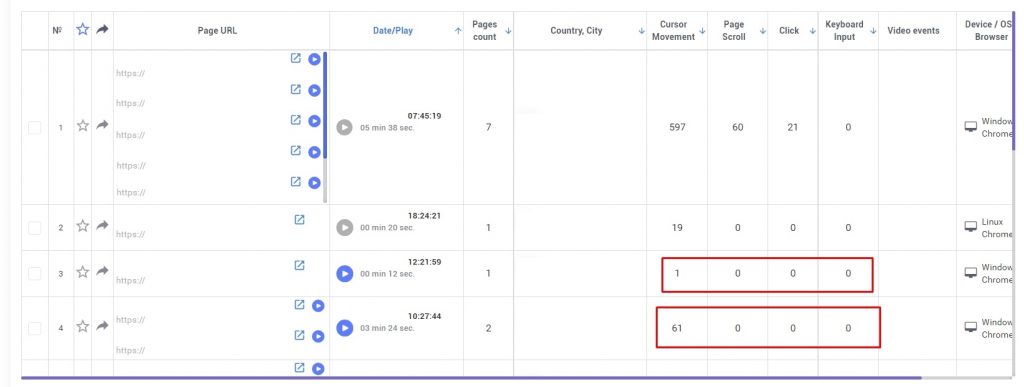This screenshot has height=387, width=1024.
Task: Check the checkbox for session row 1
Action: 35,127
